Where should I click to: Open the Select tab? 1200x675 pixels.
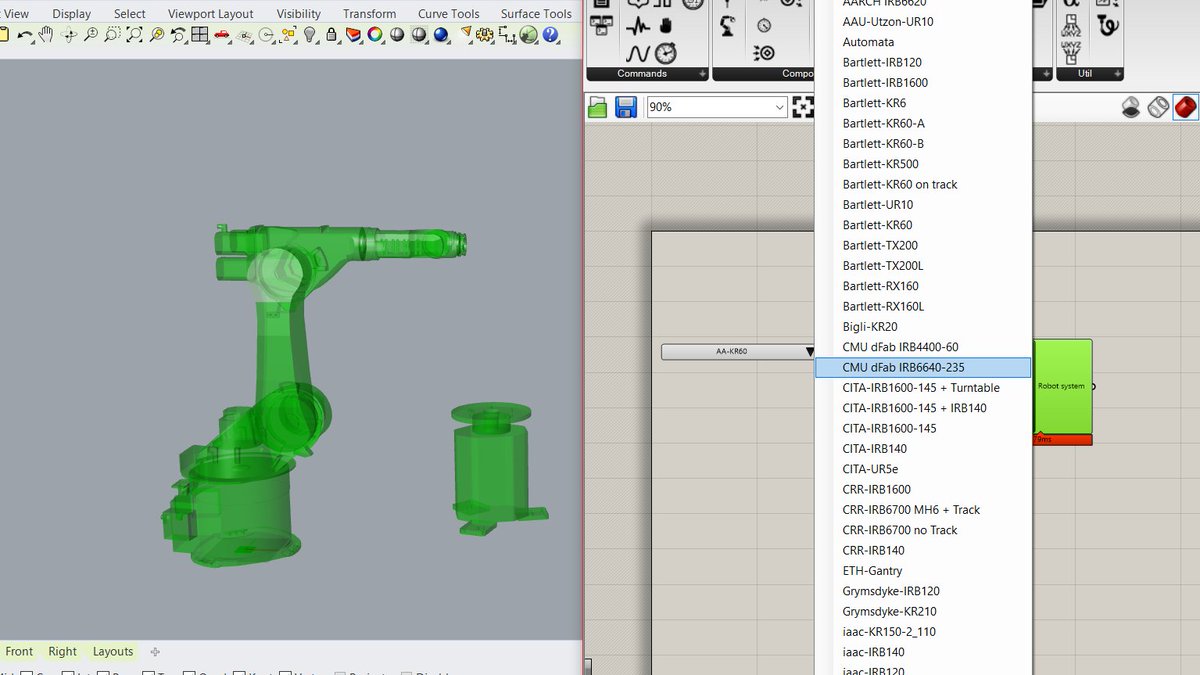click(130, 14)
